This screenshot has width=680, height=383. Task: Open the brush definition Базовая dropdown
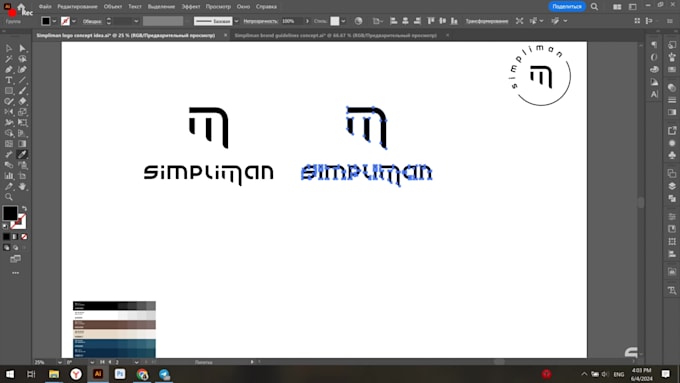click(236, 21)
